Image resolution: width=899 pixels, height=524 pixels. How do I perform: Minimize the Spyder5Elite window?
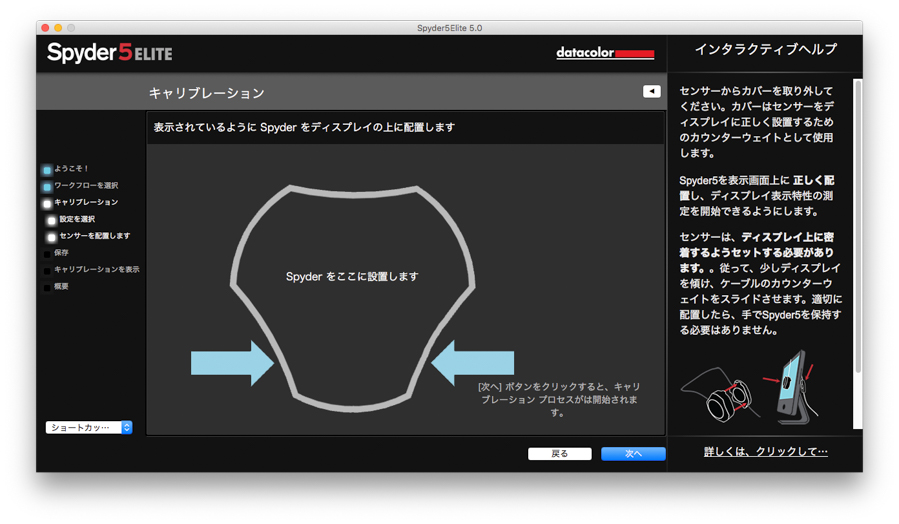[58, 28]
